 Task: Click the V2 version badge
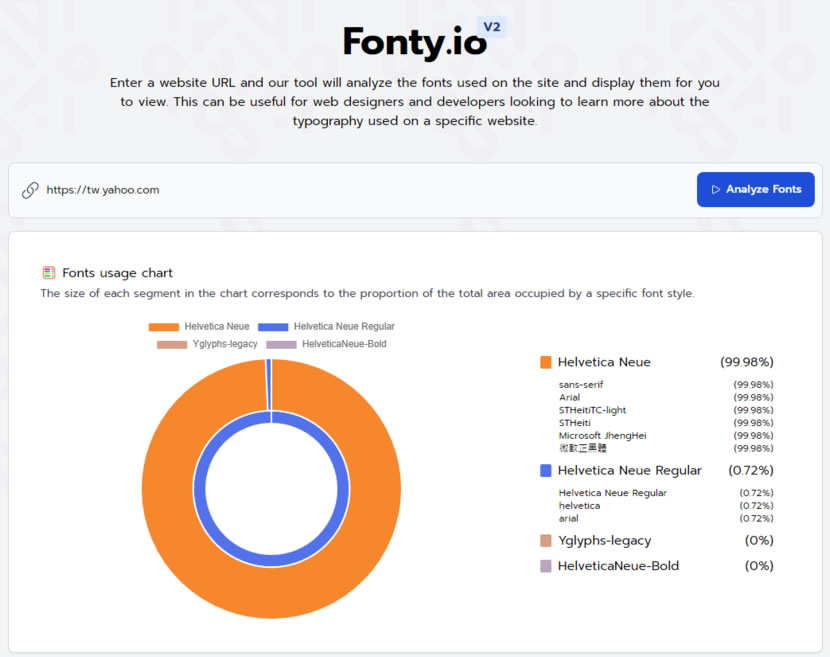tap(491, 27)
